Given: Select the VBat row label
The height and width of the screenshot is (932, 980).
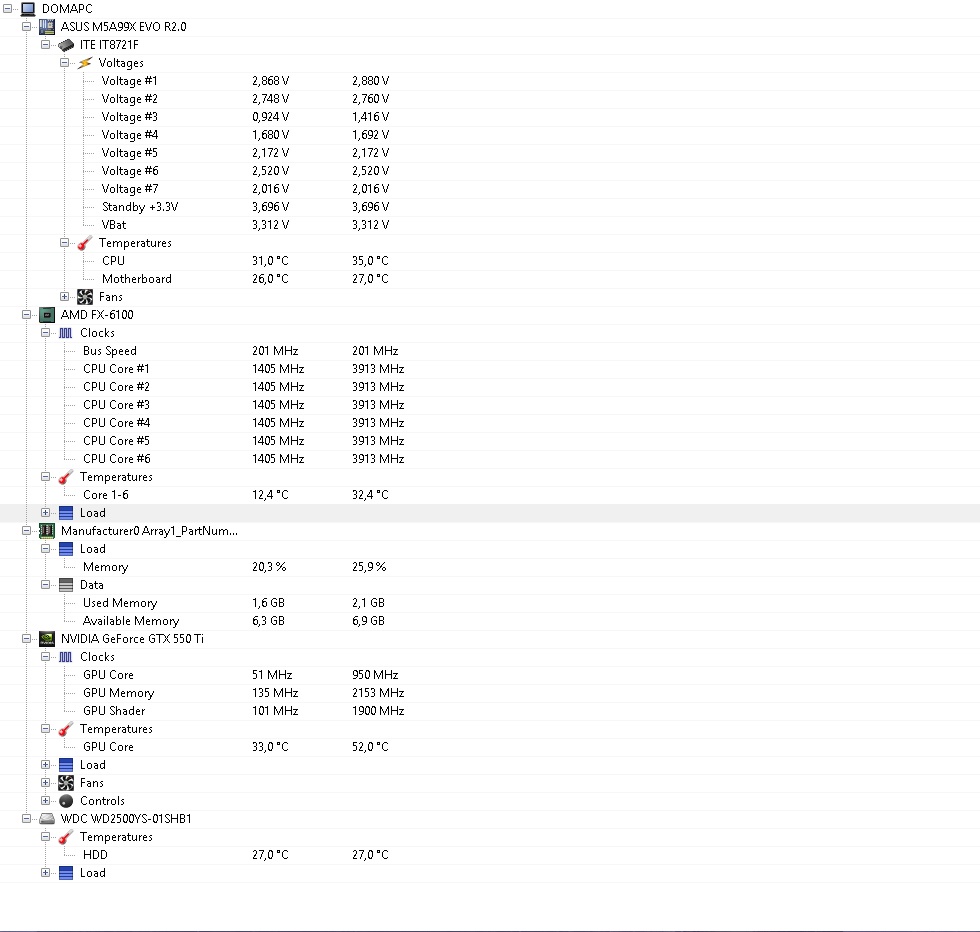Looking at the screenshot, I should pos(114,225).
